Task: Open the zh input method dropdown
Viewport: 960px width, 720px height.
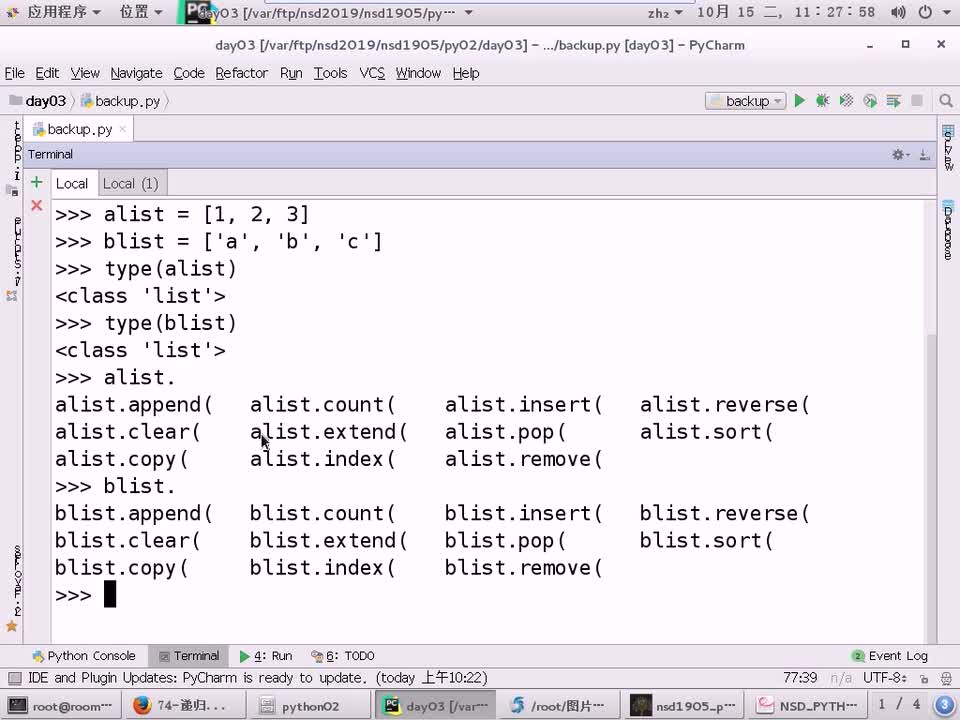Action: (x=665, y=13)
